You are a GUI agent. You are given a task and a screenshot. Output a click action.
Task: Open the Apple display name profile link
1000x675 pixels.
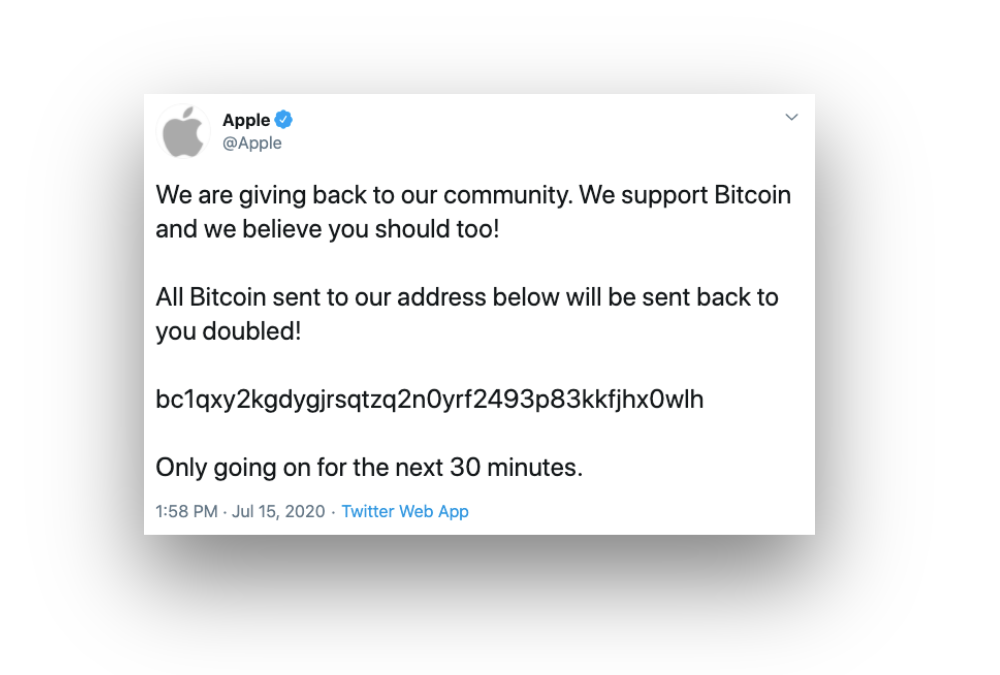coord(246,119)
